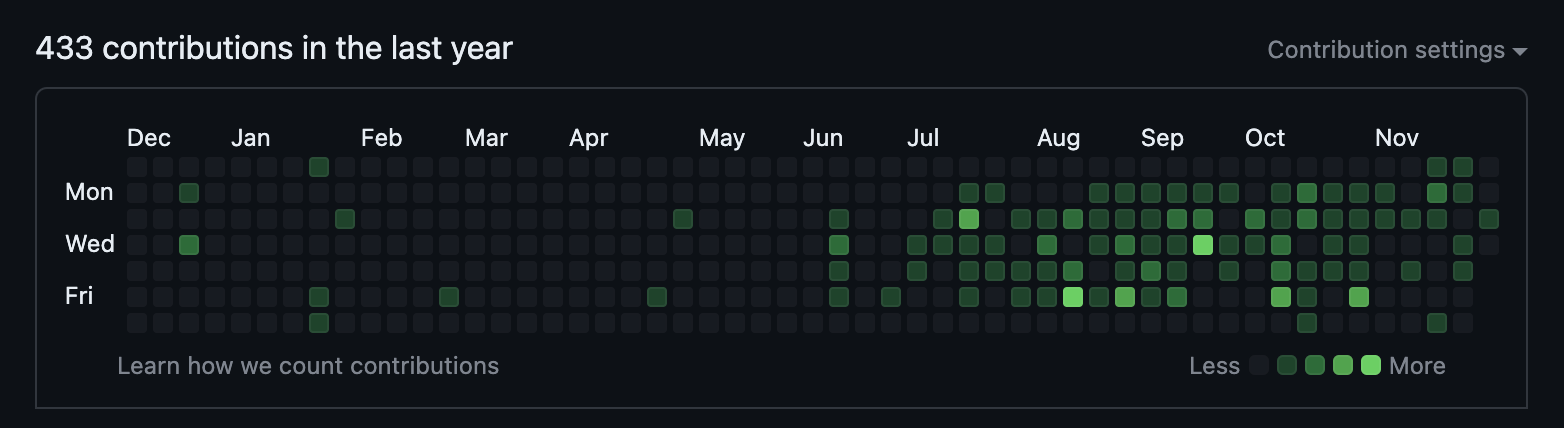Click the caret beside Contribution settings
This screenshot has width=1564, height=428.
coord(1520,51)
